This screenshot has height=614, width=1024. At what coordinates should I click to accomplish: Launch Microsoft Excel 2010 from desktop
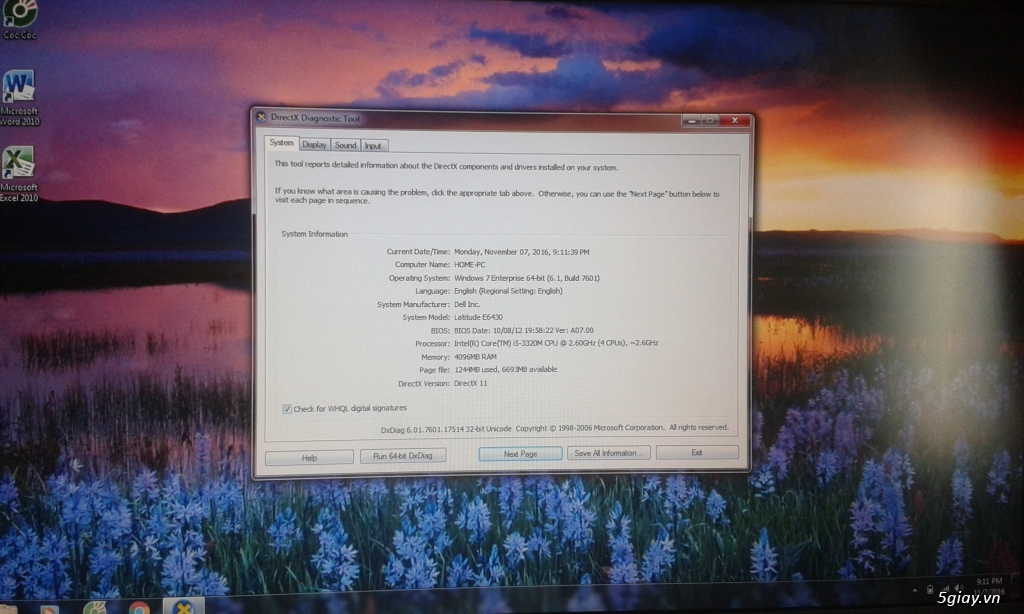pos(18,169)
